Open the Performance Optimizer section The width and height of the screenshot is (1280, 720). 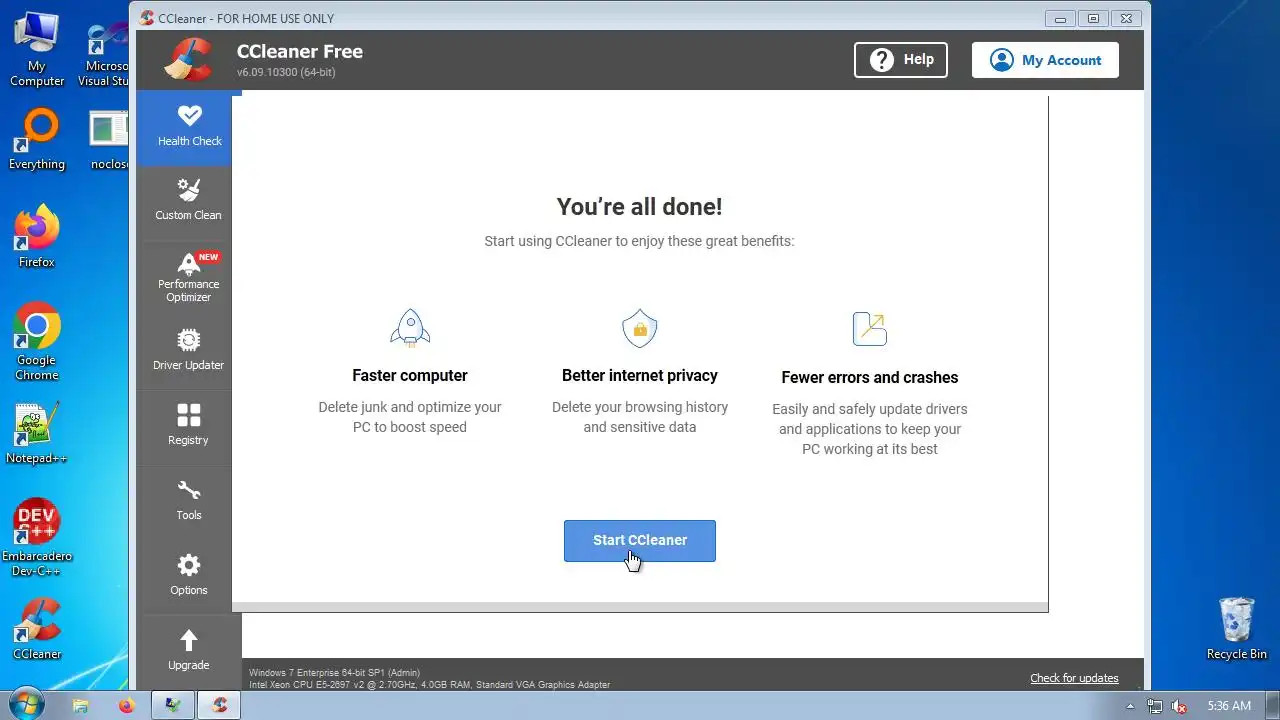click(x=188, y=277)
